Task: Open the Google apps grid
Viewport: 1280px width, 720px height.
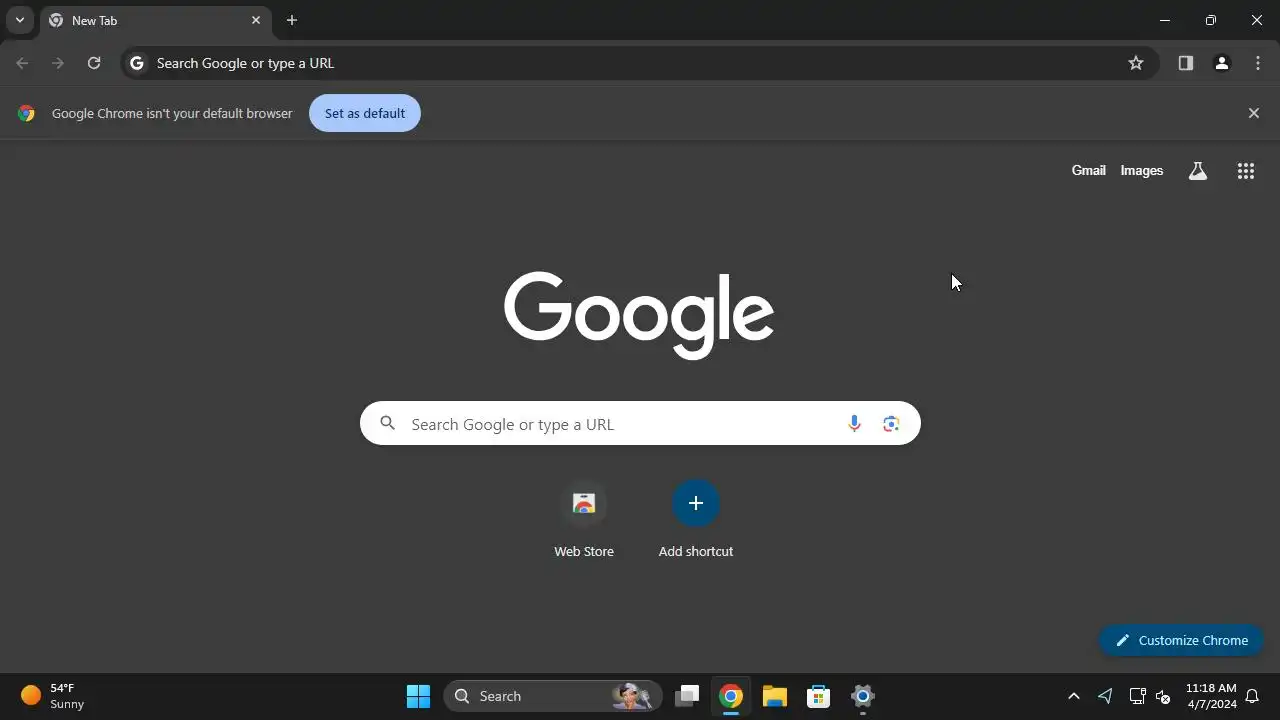Action: (1246, 171)
